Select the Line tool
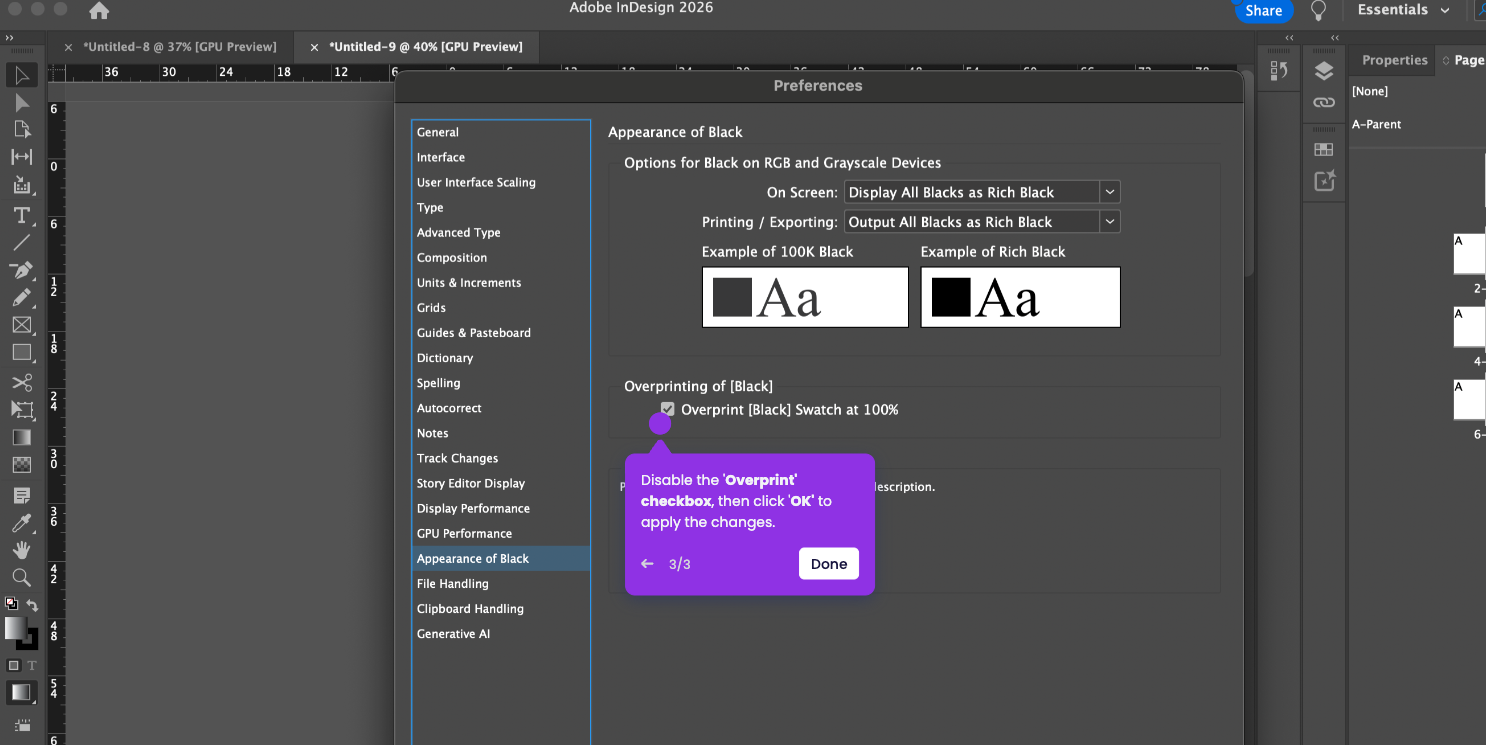 click(21, 242)
